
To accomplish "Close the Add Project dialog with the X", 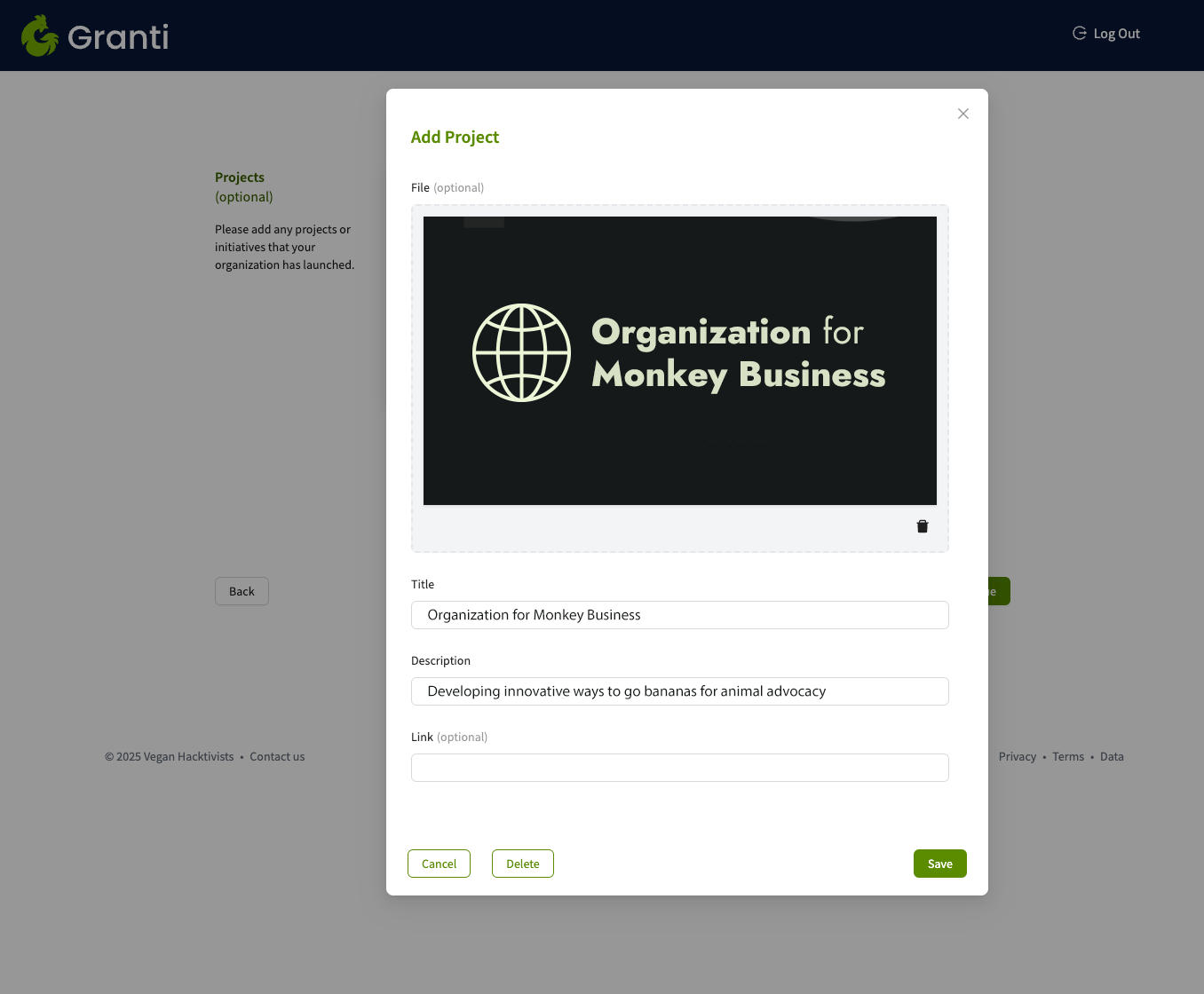I will coord(963,114).
